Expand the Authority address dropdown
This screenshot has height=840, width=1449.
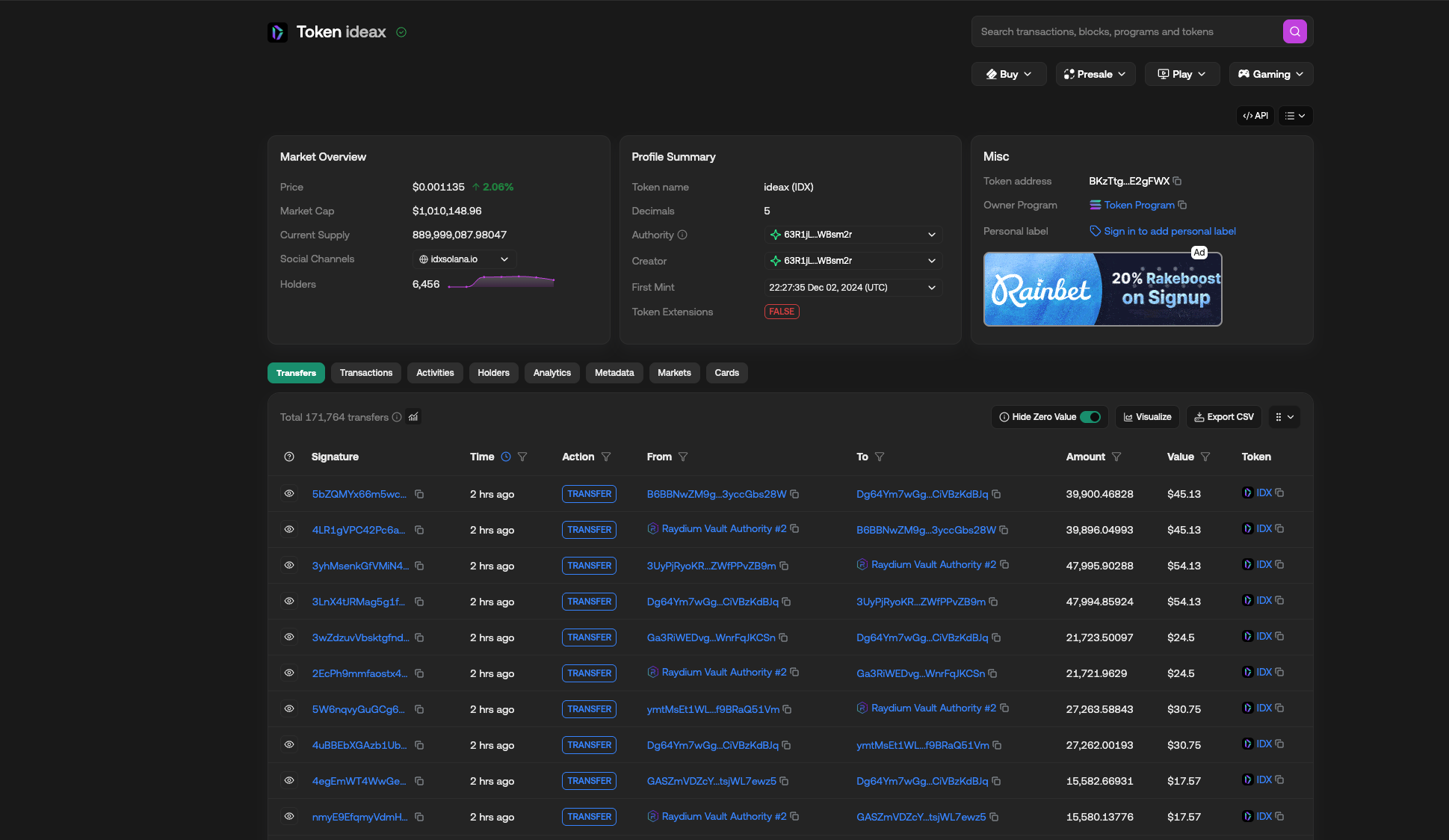pyautogui.click(x=853, y=235)
